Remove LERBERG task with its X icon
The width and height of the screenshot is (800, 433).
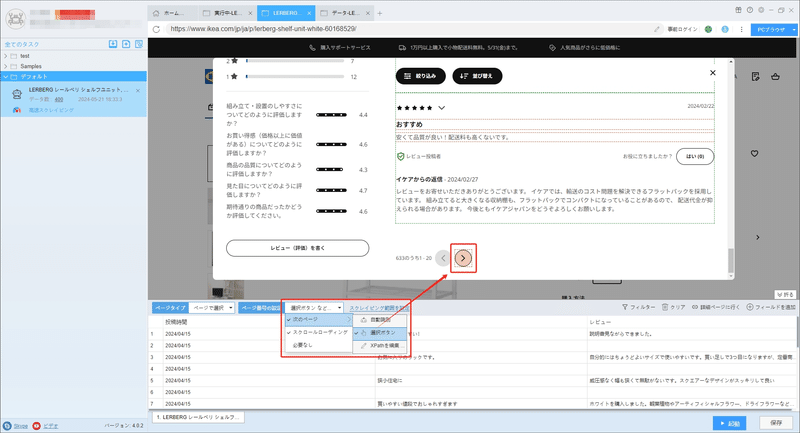tap(138, 90)
